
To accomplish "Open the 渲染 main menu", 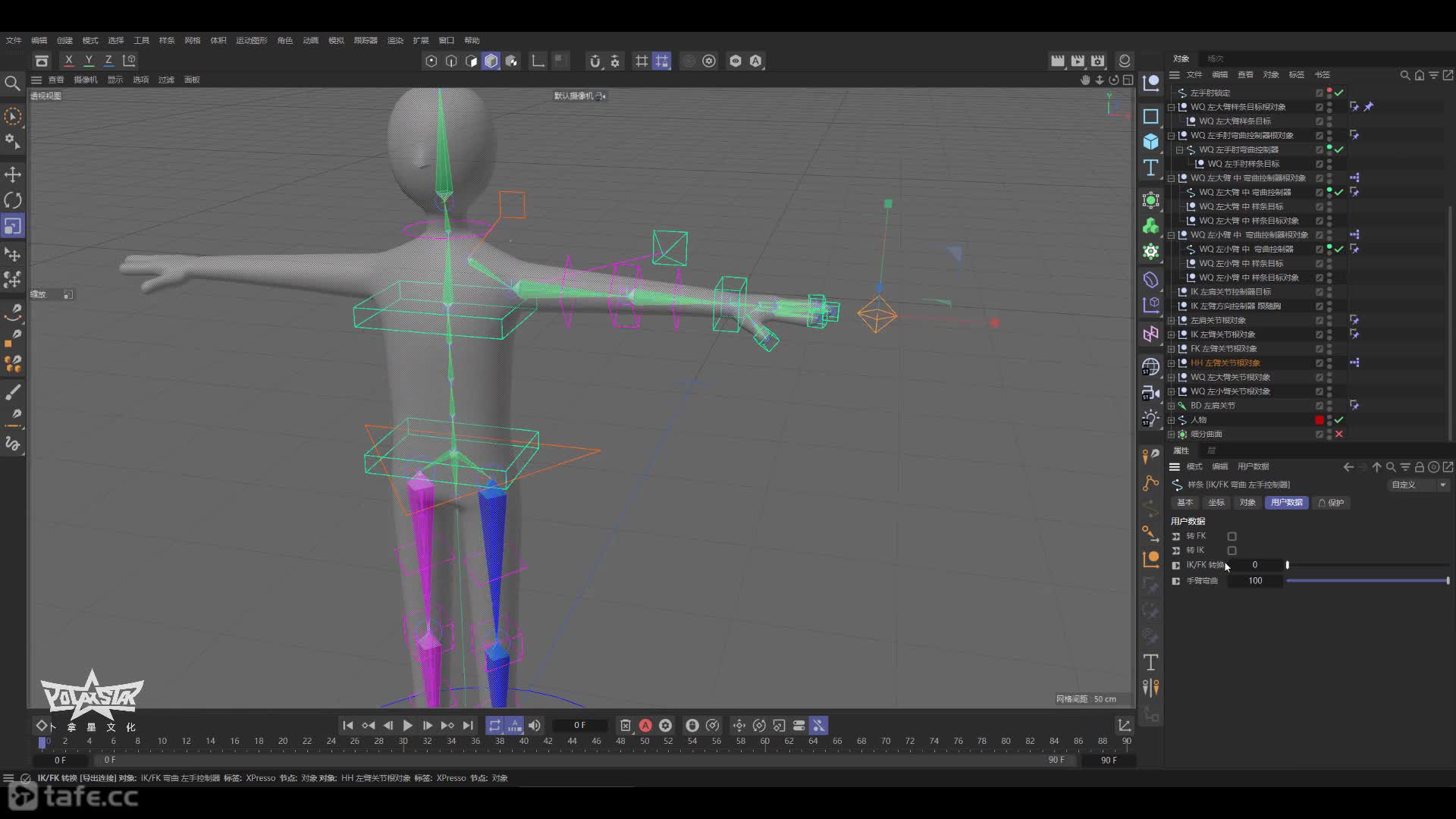I will click(x=395, y=40).
